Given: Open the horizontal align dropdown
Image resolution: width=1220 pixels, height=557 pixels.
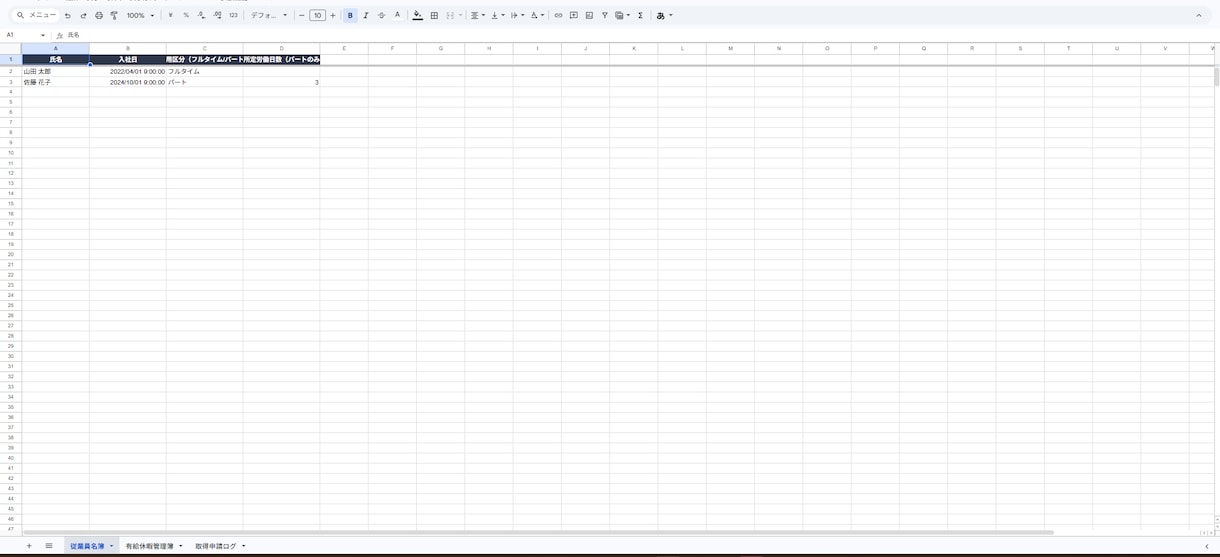Looking at the screenshot, I should pos(478,15).
